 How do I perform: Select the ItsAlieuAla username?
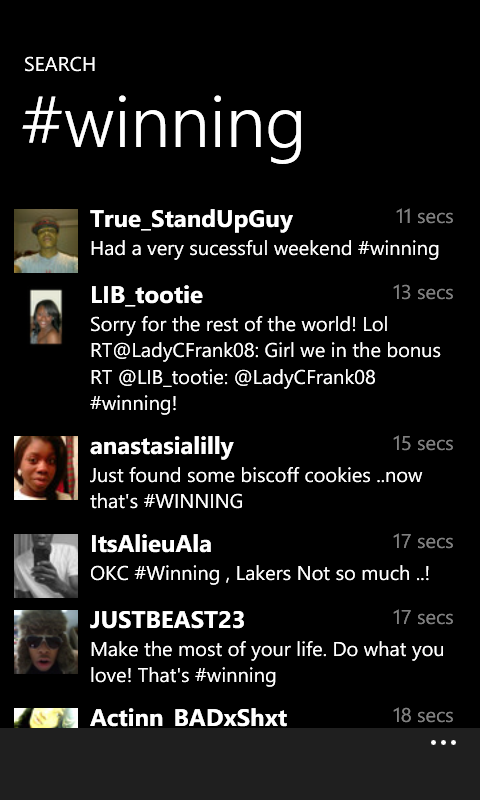point(150,544)
